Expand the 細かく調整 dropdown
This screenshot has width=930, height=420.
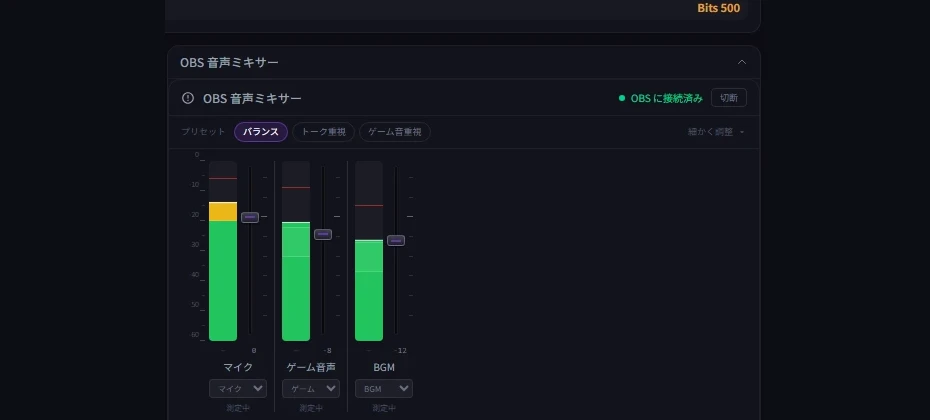pos(716,132)
